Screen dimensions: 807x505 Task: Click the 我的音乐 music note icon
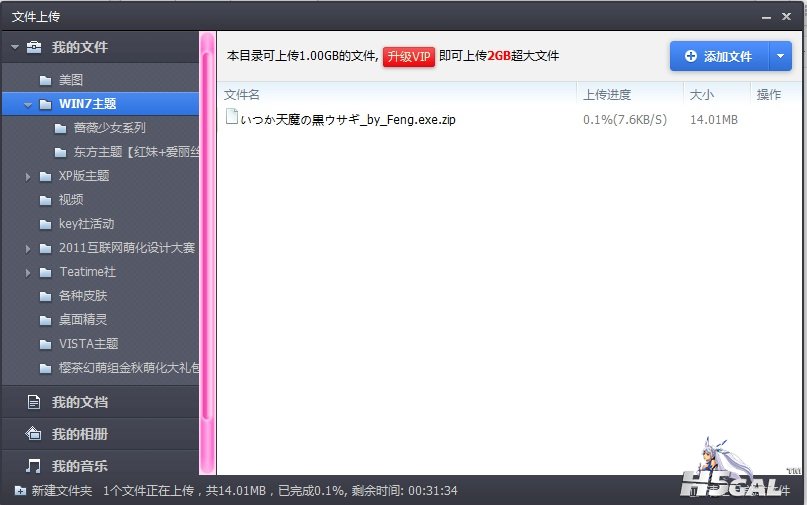coord(33,466)
